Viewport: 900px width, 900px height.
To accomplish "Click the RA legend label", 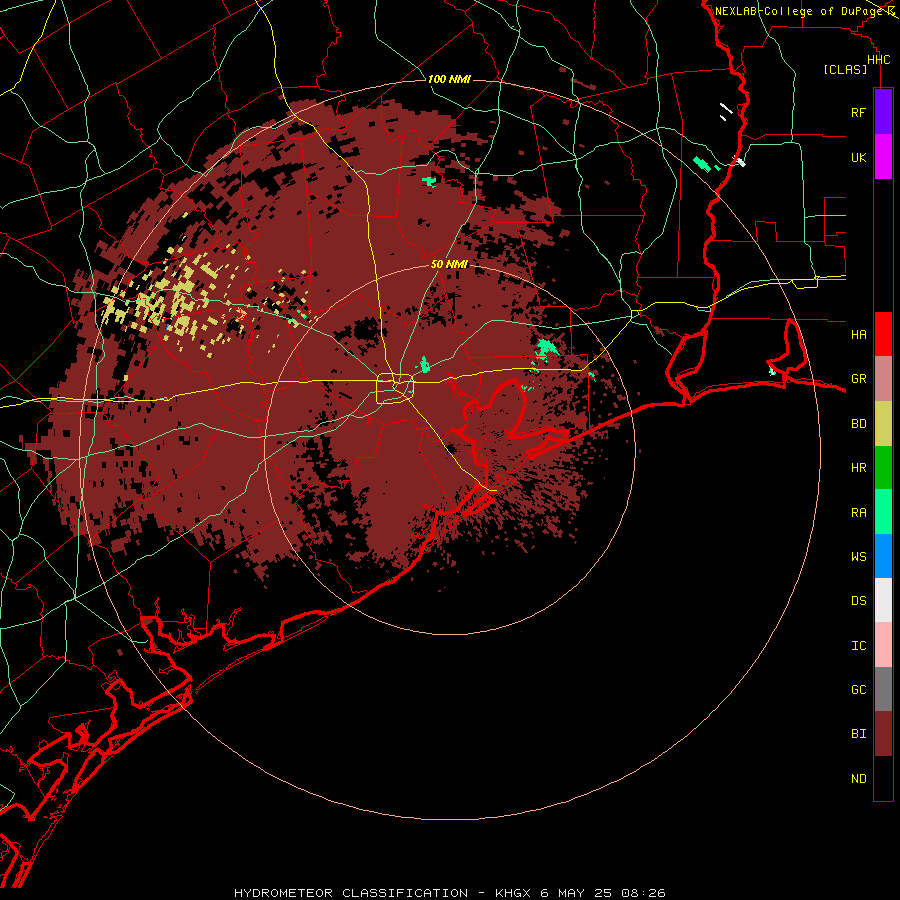I will [858, 513].
